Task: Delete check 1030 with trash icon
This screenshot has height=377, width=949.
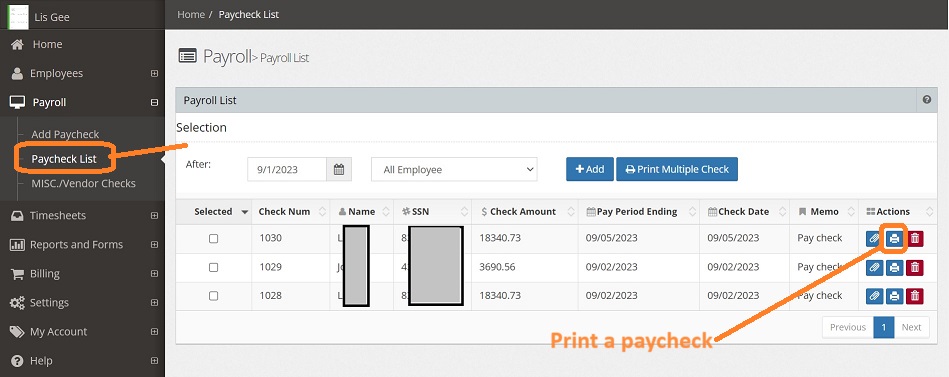Action: point(915,238)
